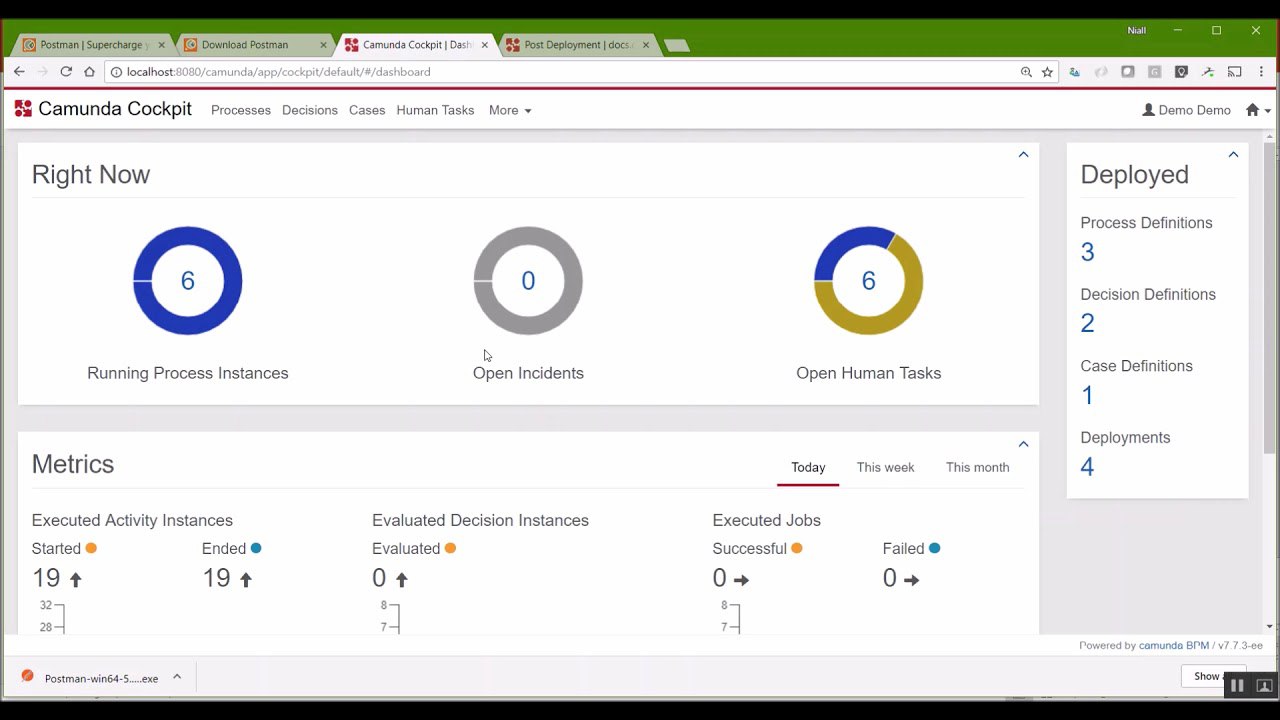The height and width of the screenshot is (720, 1280).
Task: Open the Process Definitions count link
Action: [x=1087, y=252]
